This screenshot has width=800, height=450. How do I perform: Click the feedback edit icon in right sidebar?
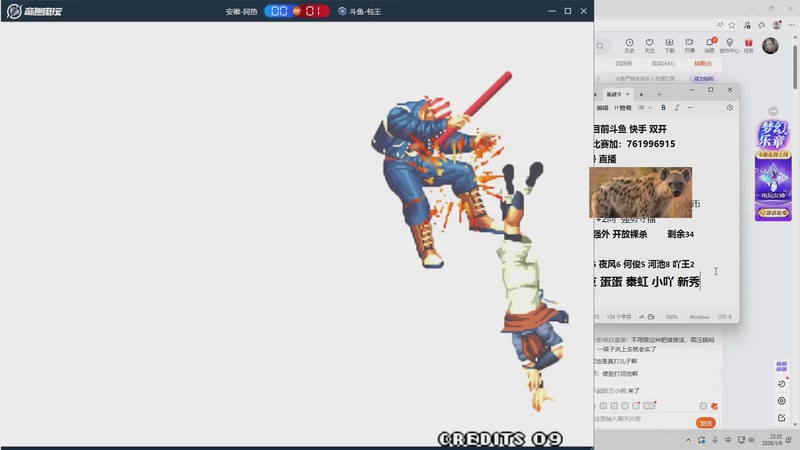click(x=782, y=418)
